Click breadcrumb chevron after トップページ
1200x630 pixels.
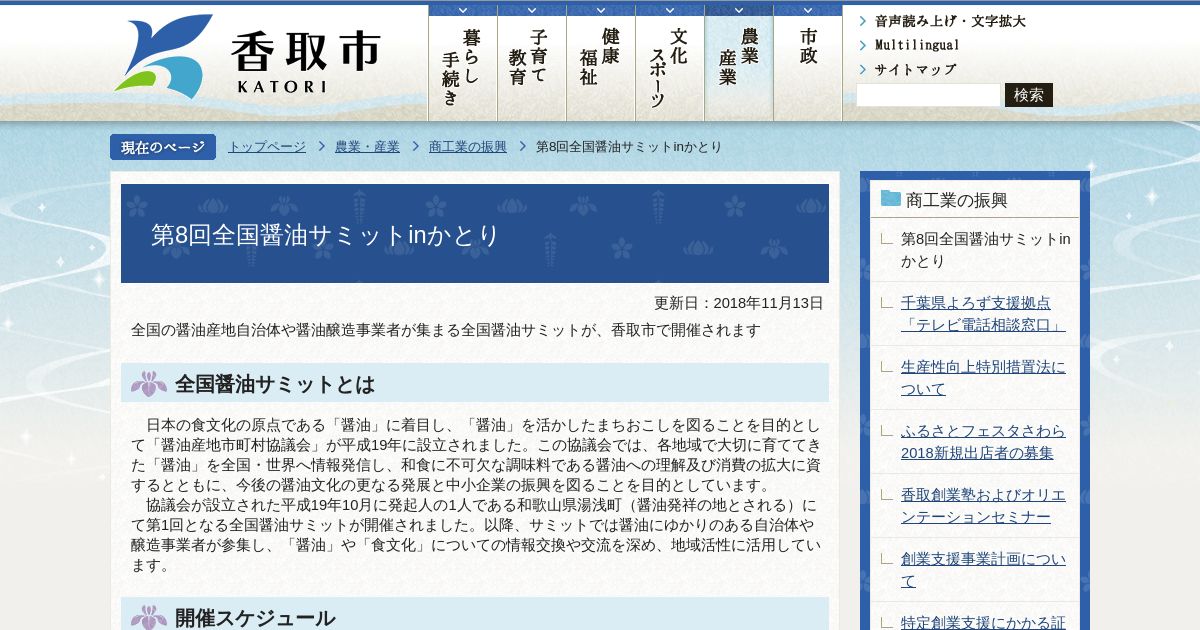tap(322, 147)
